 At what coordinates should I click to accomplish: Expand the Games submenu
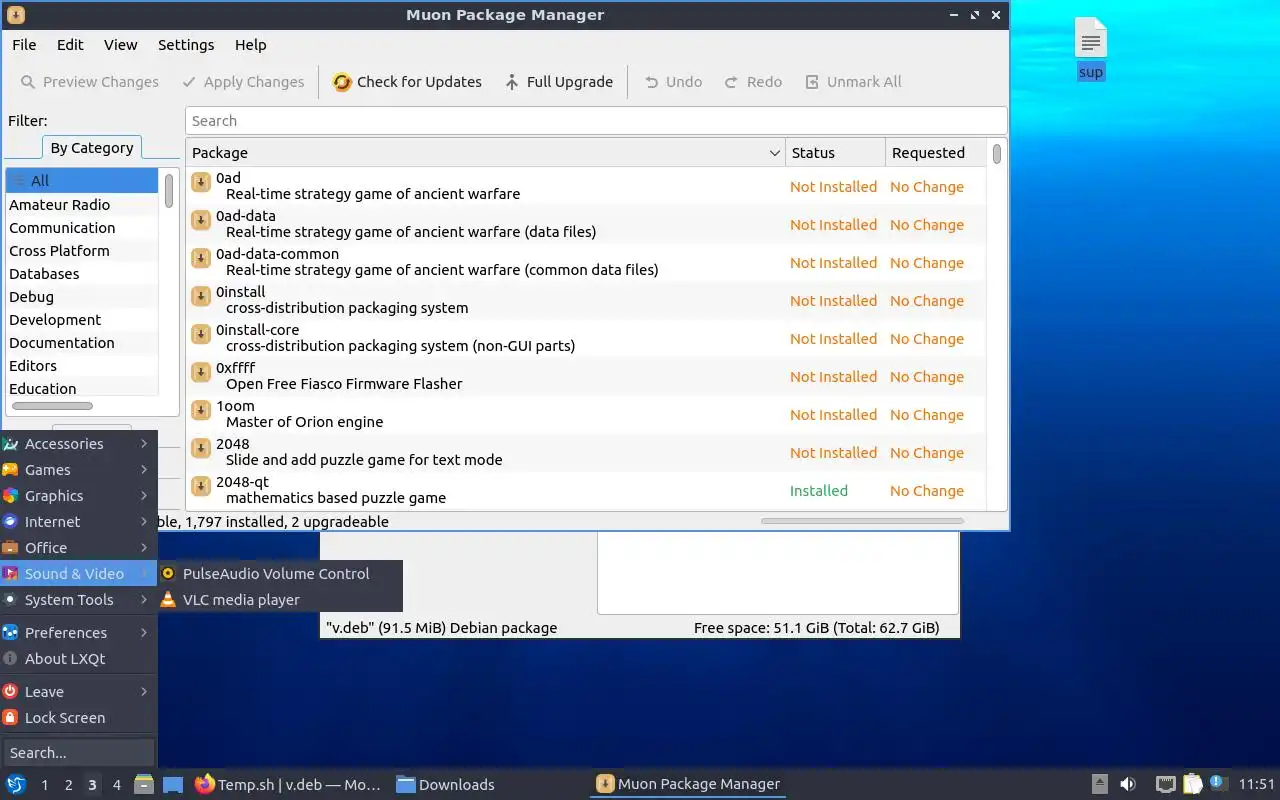pyautogui.click(x=78, y=470)
